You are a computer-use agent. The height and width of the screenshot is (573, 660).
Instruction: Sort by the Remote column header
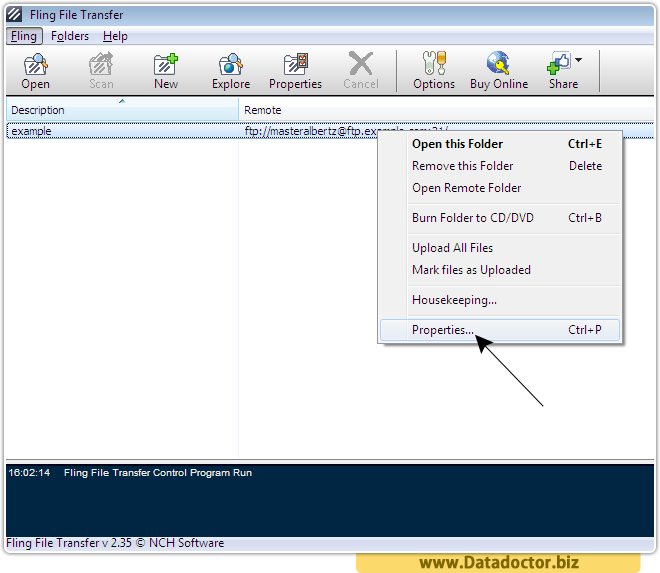(x=446, y=109)
